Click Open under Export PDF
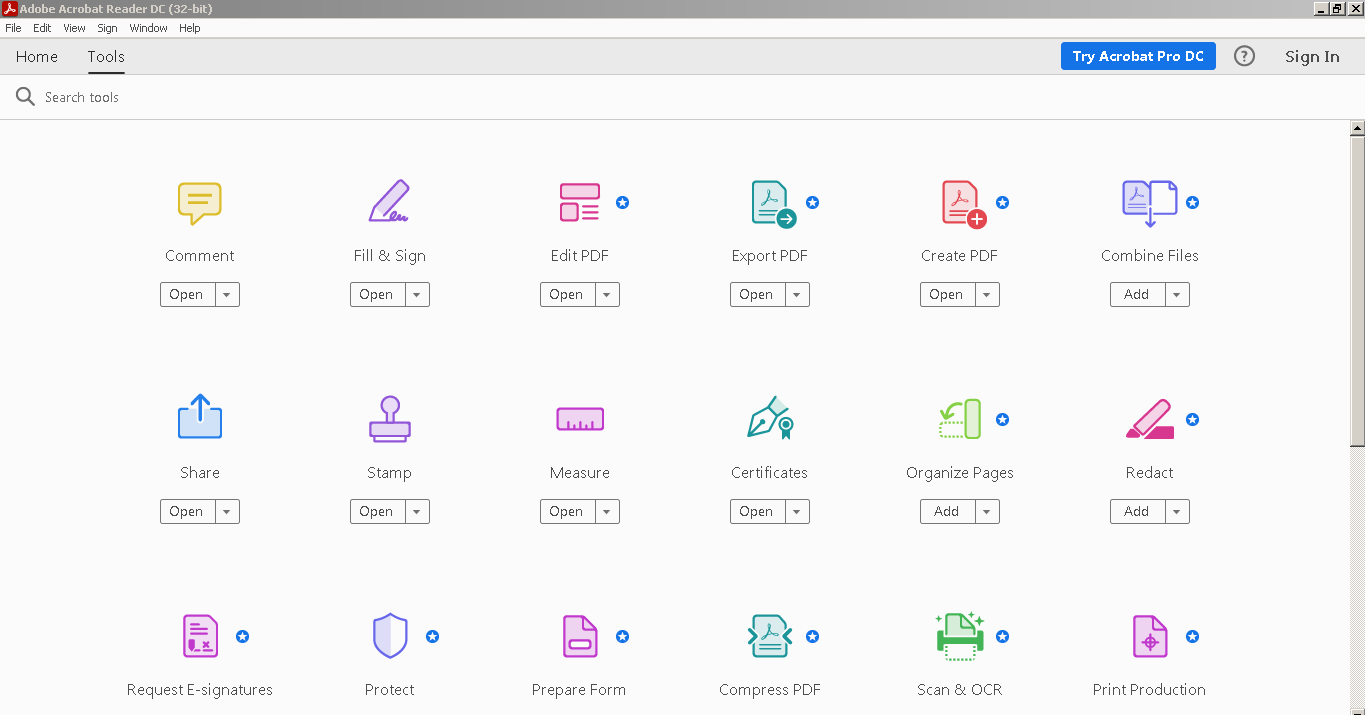The image size is (1365, 715). coord(757,294)
